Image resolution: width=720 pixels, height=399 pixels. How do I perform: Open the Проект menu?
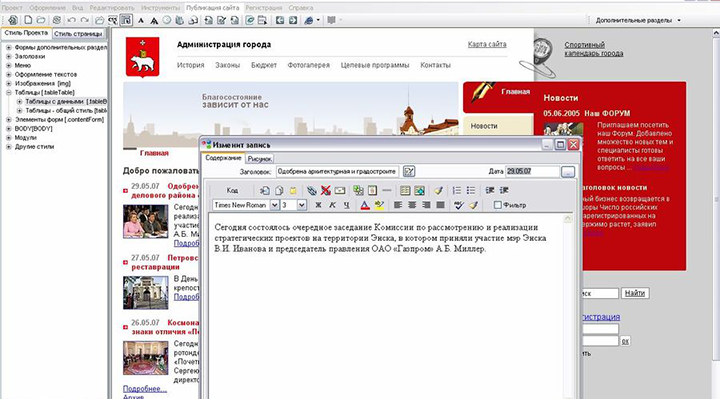click(12, 8)
